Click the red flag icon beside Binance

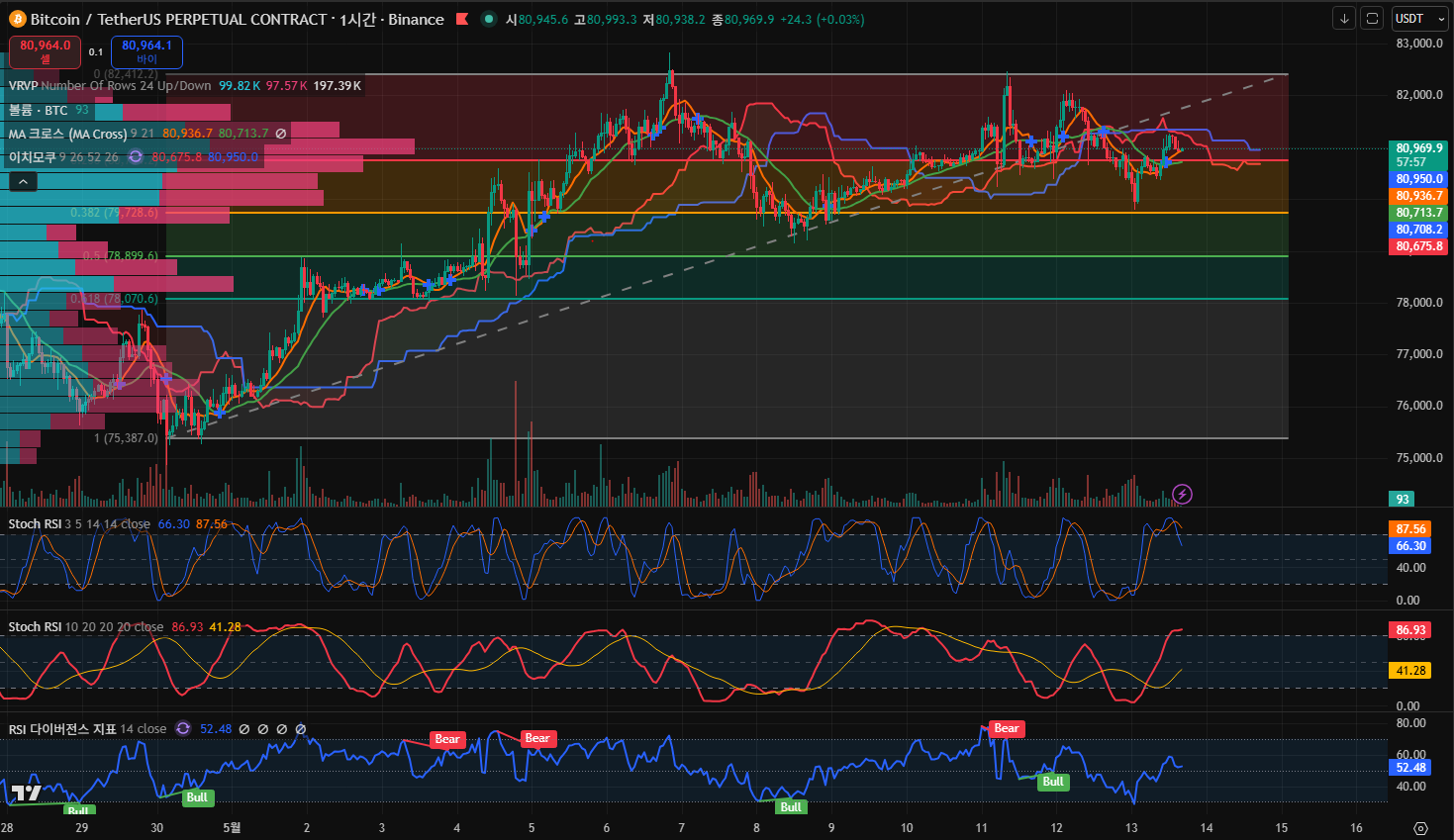[x=462, y=19]
